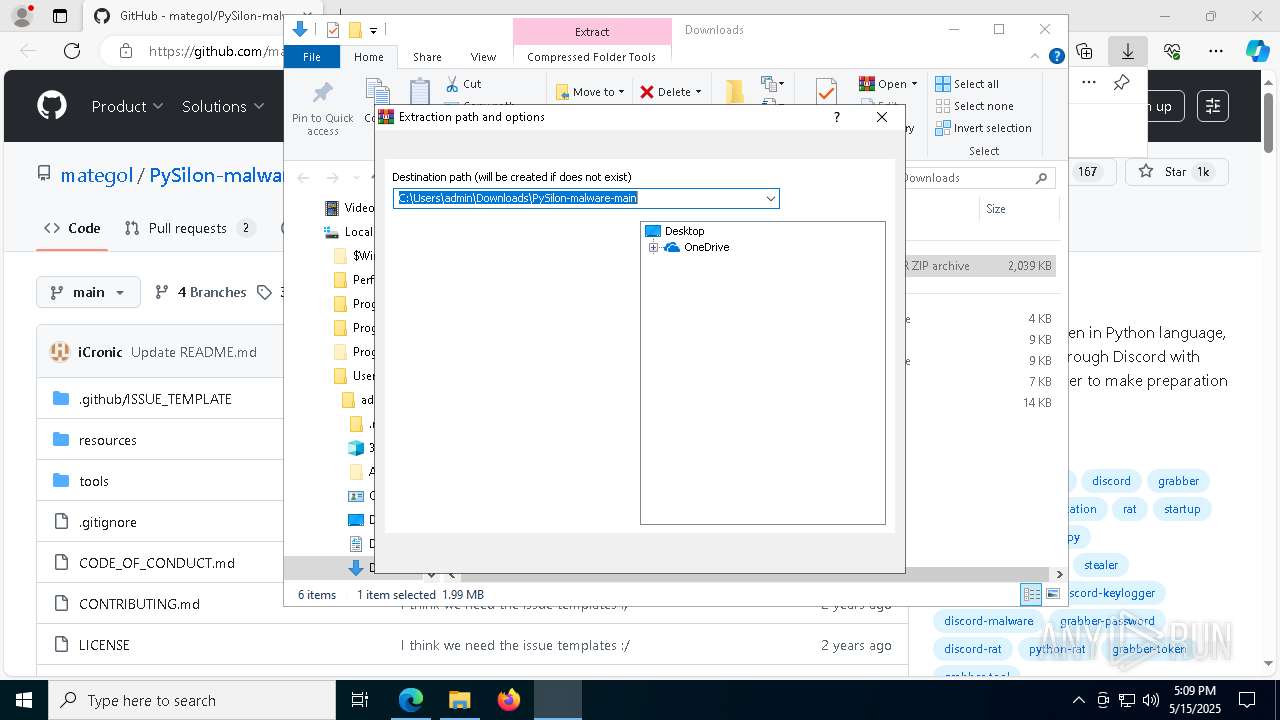The width and height of the screenshot is (1280, 720).
Task: Open Compressed Folder Tools tab
Action: (591, 57)
